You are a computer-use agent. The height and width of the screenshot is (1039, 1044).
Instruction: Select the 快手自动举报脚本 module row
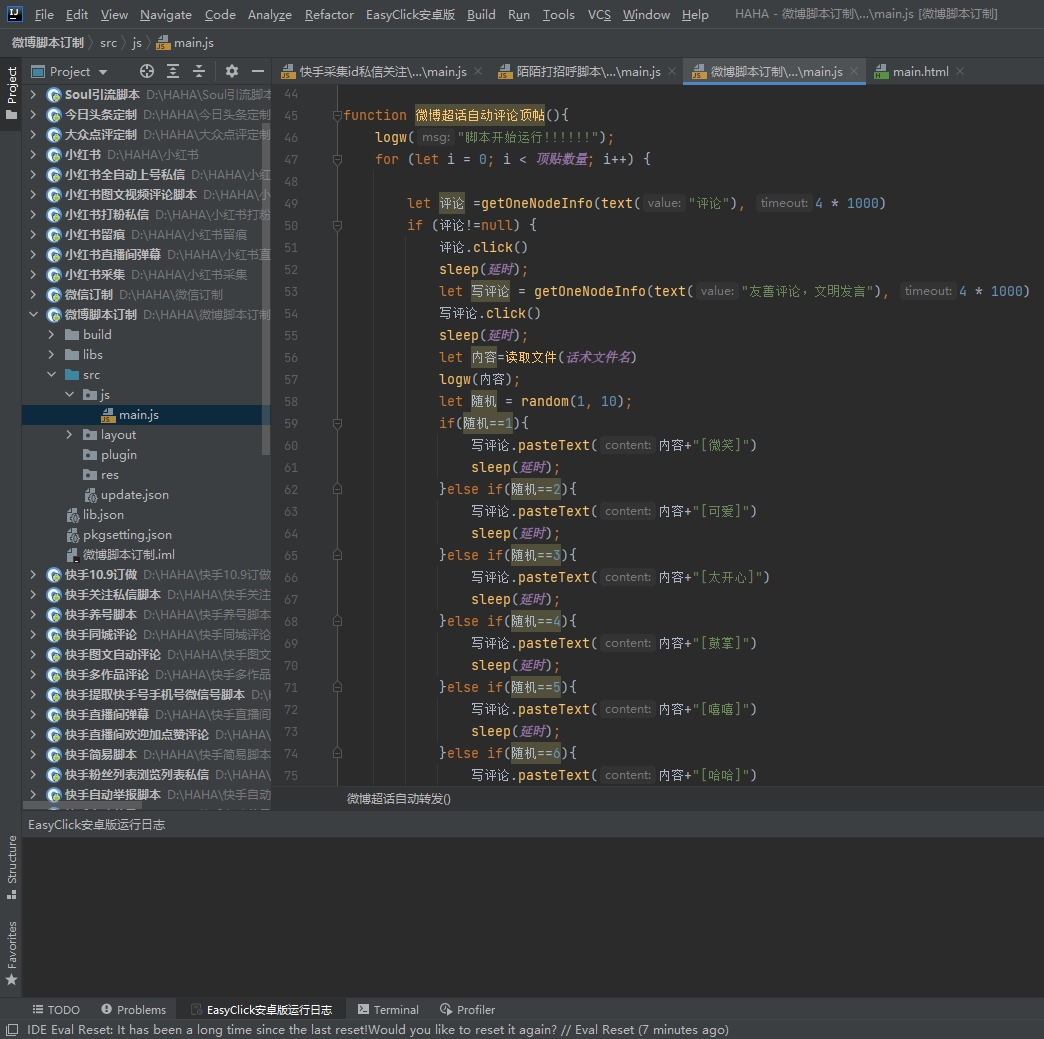[146, 795]
